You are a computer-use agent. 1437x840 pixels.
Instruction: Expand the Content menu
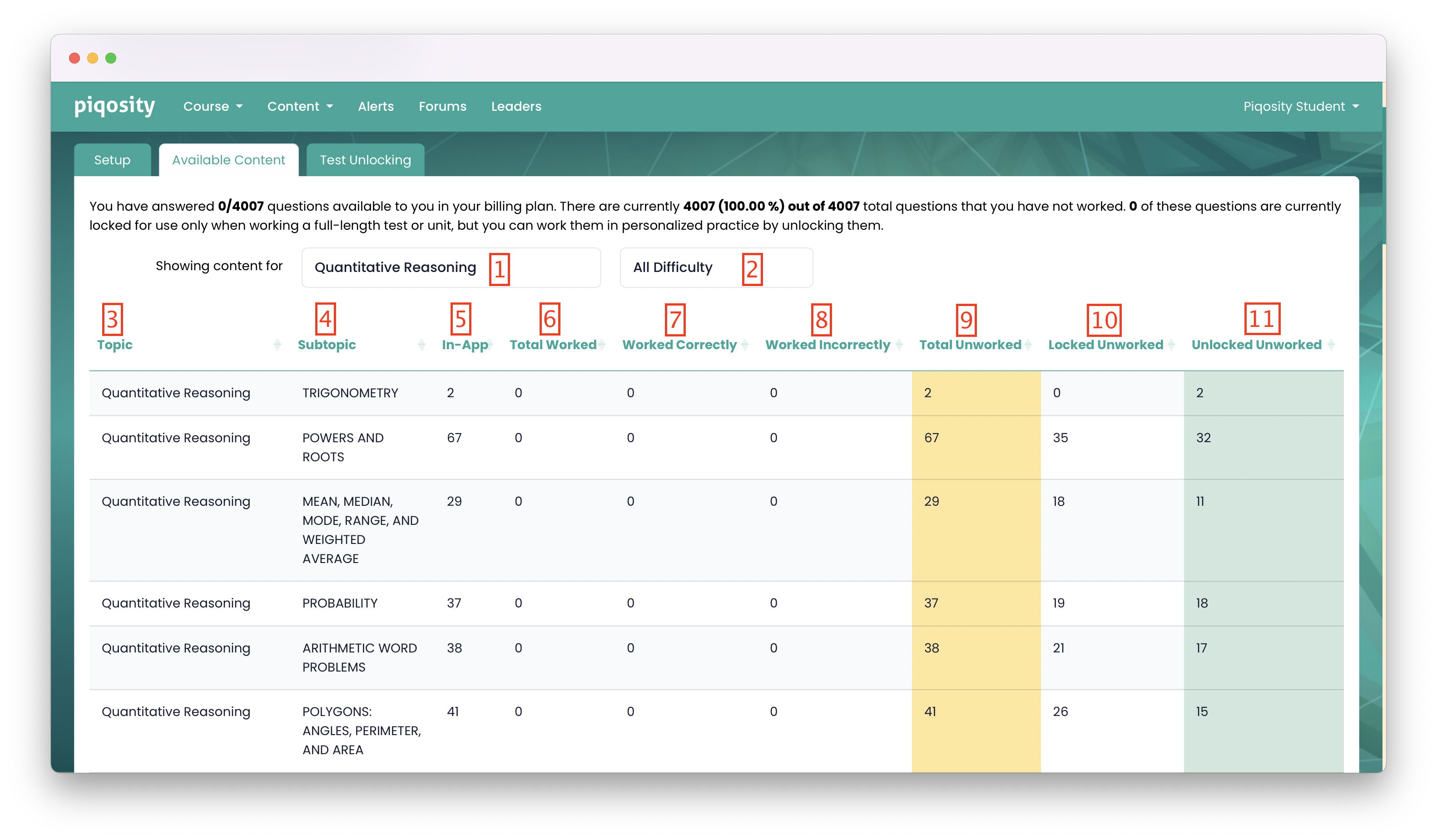tap(300, 107)
